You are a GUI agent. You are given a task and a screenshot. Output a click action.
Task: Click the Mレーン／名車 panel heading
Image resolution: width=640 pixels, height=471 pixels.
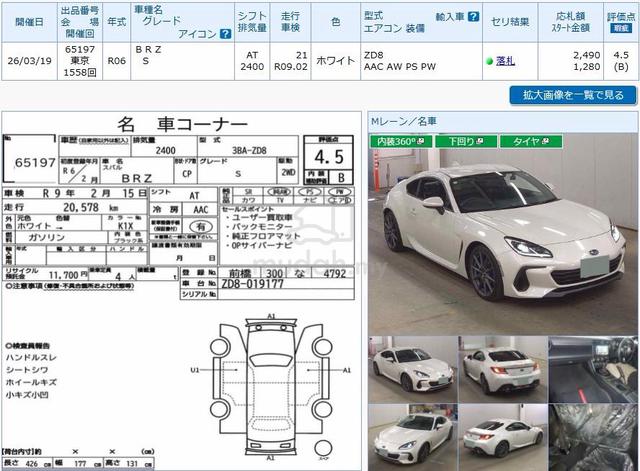click(404, 121)
